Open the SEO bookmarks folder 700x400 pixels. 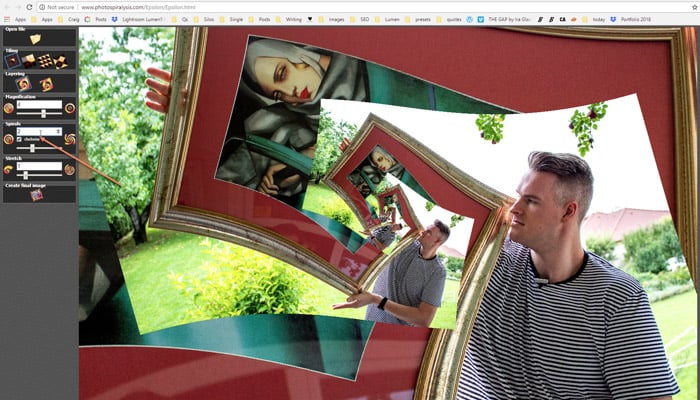click(360, 20)
